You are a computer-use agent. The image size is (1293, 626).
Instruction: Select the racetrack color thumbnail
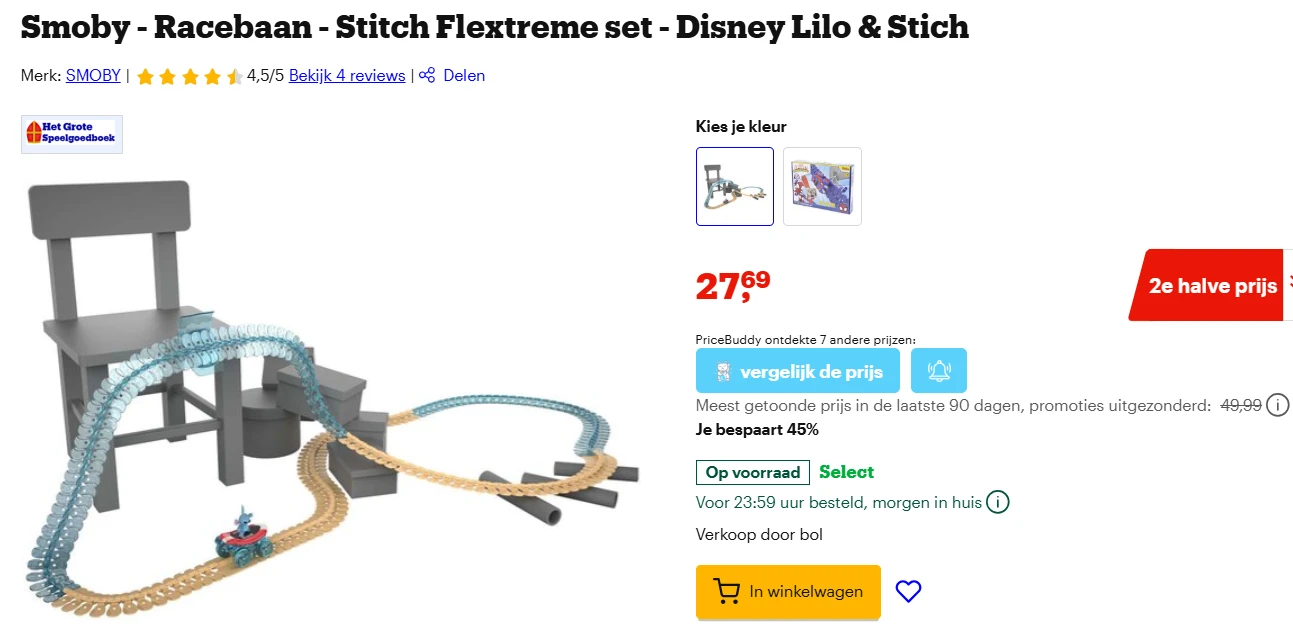[x=735, y=187]
